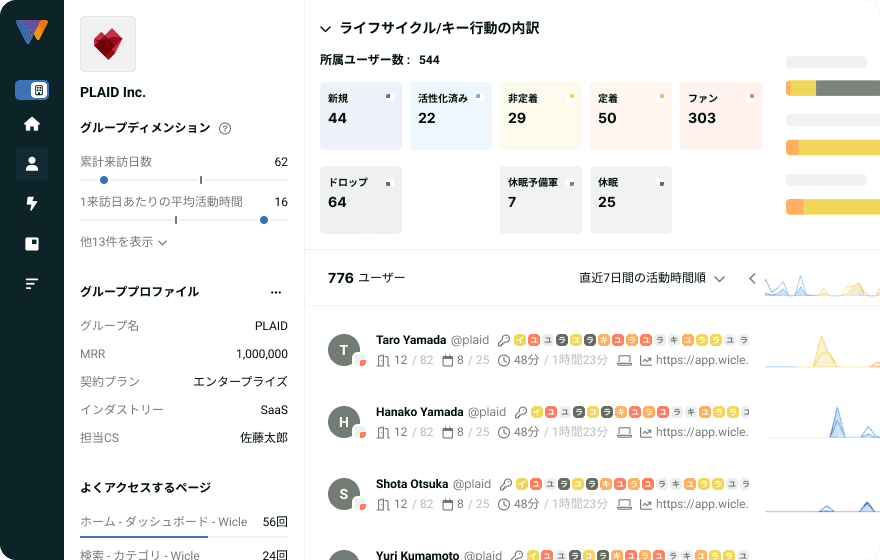The height and width of the screenshot is (560, 880).
Task: Click the T avatar for Taro Yamada
Action: coord(344,350)
